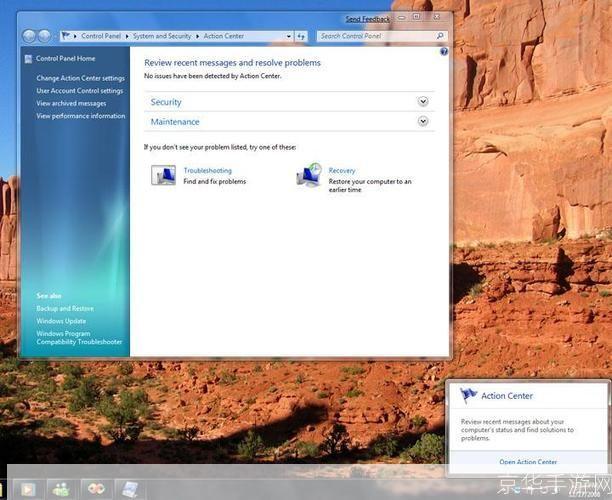Open User Account Control settings
The width and height of the screenshot is (612, 500).
pyautogui.click(x=80, y=91)
